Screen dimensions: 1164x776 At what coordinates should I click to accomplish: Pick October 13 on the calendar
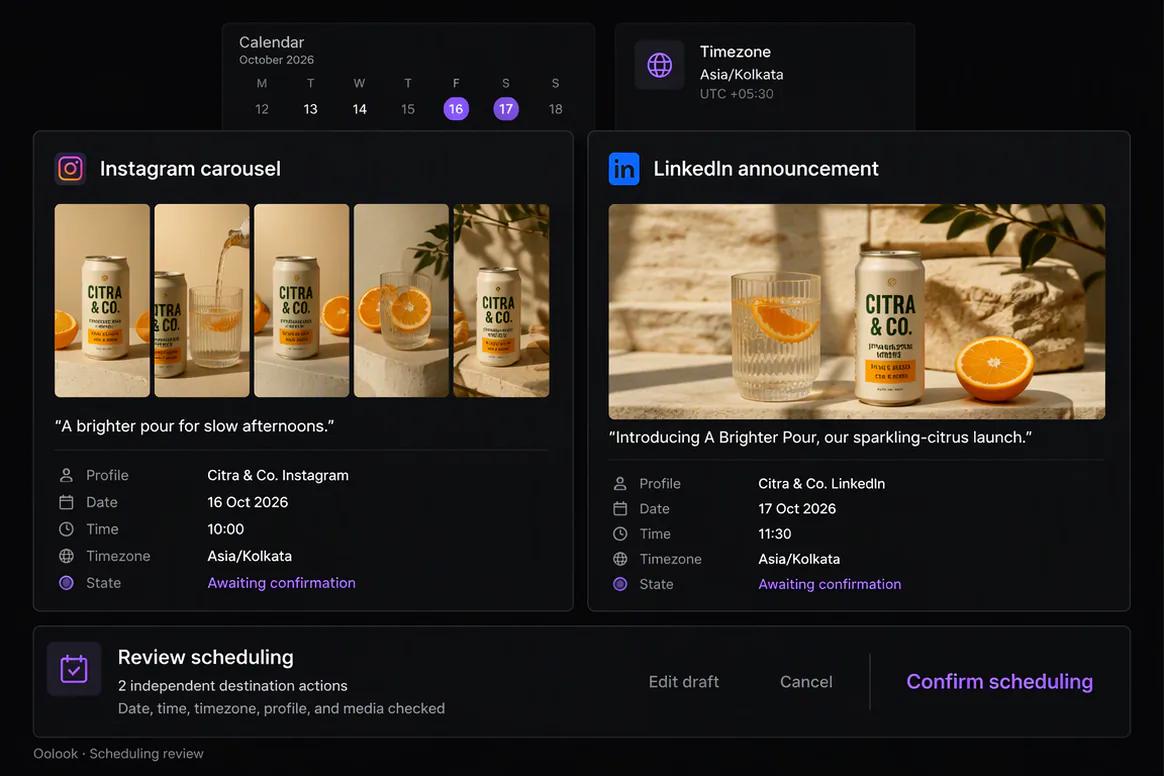(310, 109)
